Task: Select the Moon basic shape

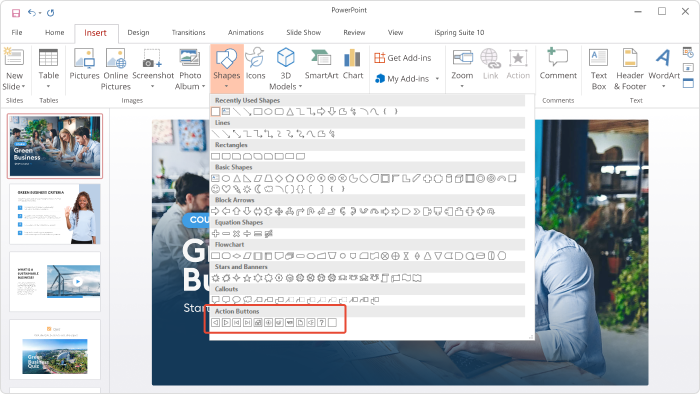Action: click(258, 189)
